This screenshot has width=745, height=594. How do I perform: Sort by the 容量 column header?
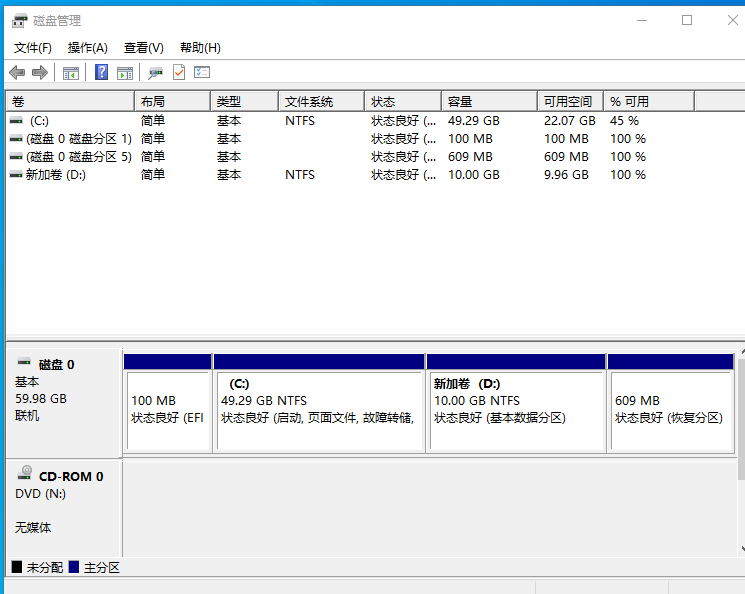pos(489,102)
